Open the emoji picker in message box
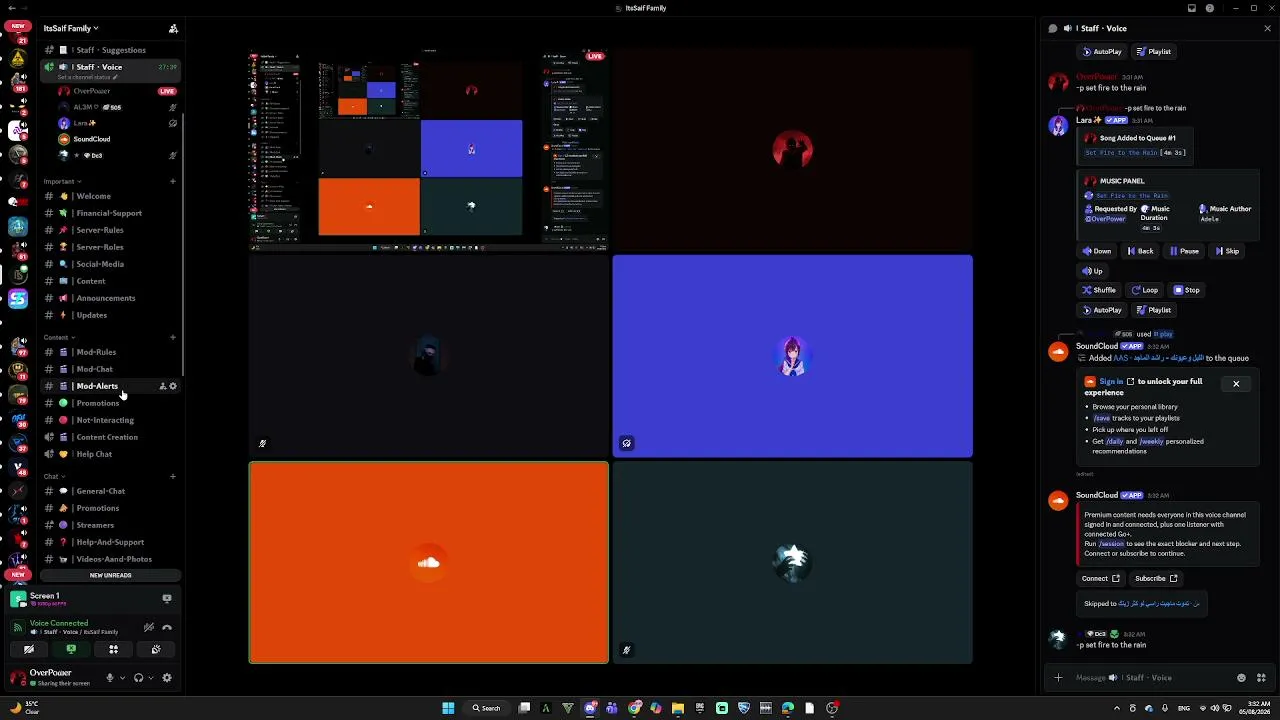 1242,678
